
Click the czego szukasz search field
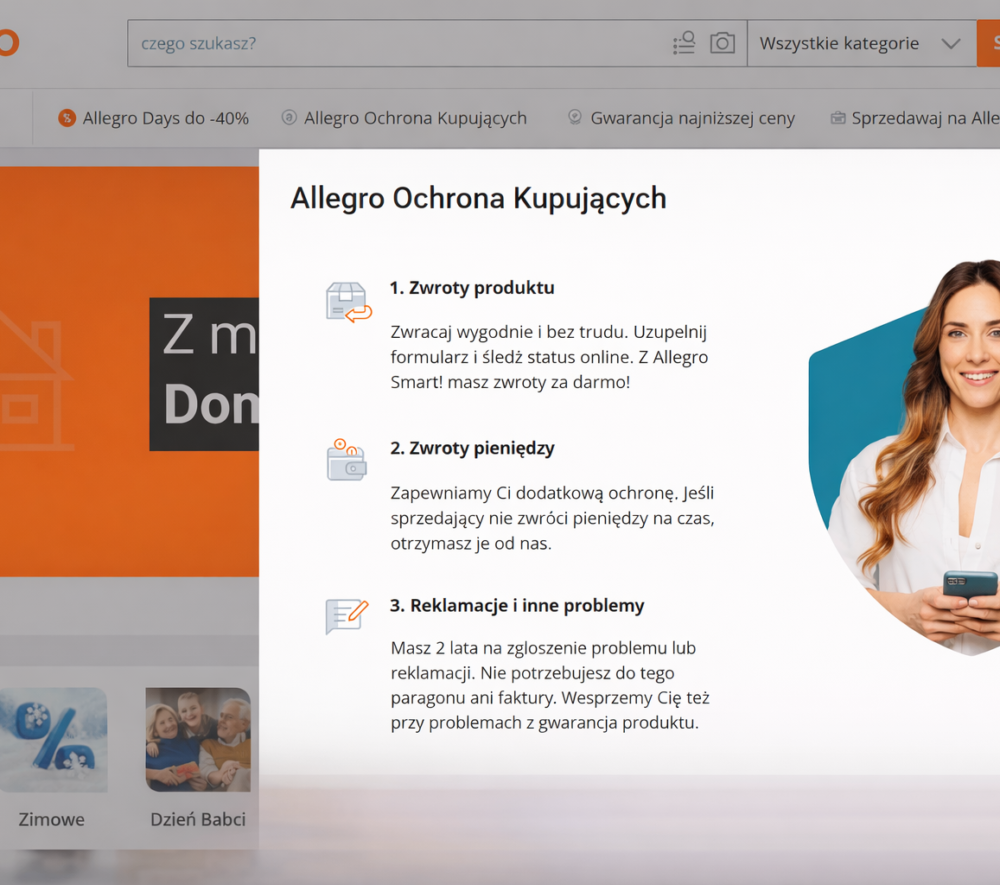click(400, 43)
